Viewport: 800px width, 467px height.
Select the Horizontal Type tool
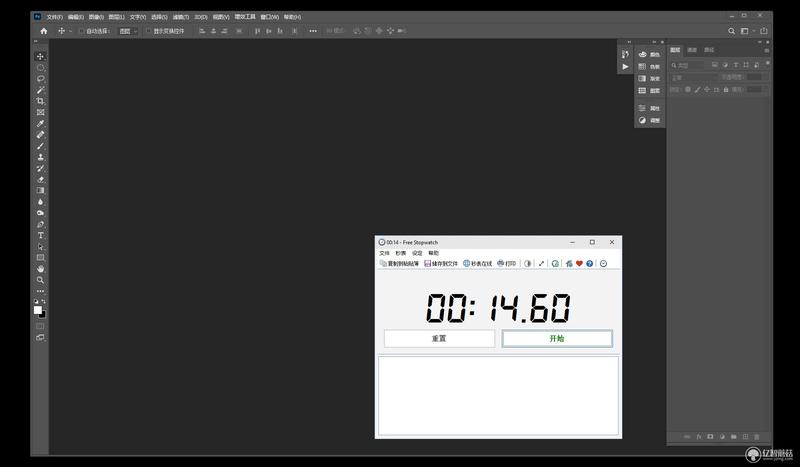(x=40, y=235)
